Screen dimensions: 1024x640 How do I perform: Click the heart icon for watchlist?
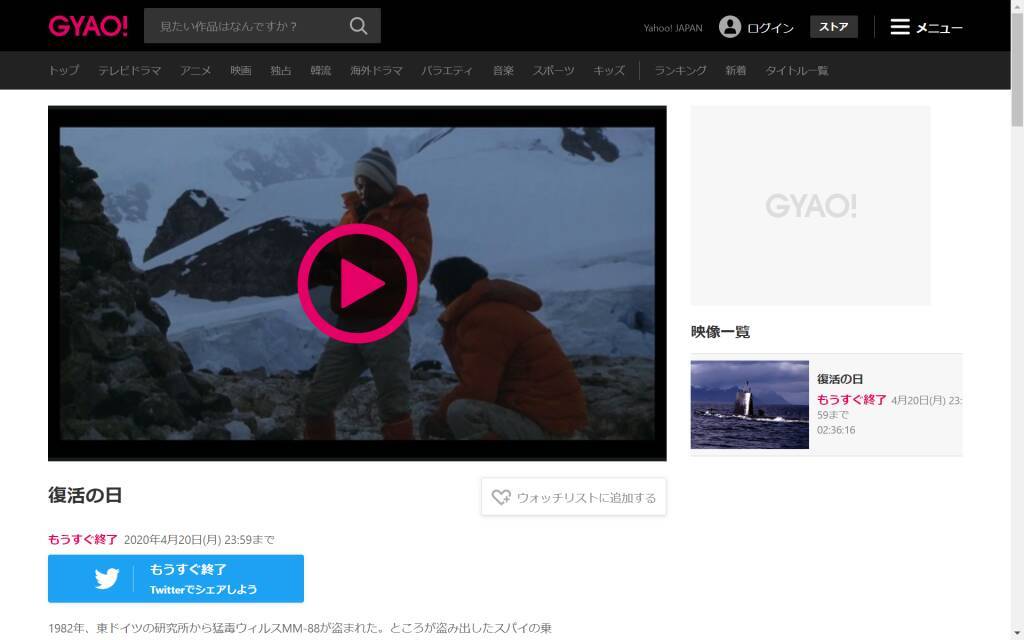tap(501, 498)
